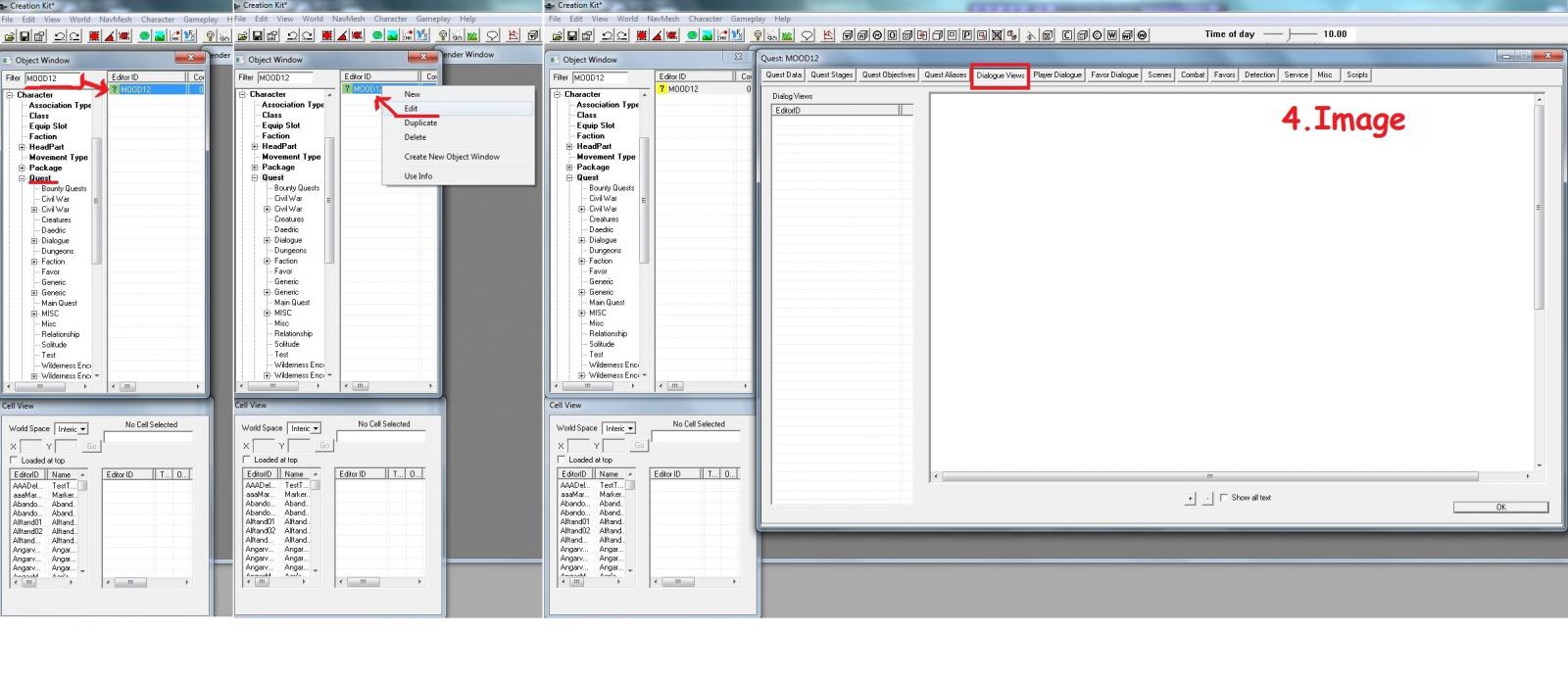Toggle red Snap to grid icon in right toolbar
The image size is (1568, 683).
tap(642, 35)
